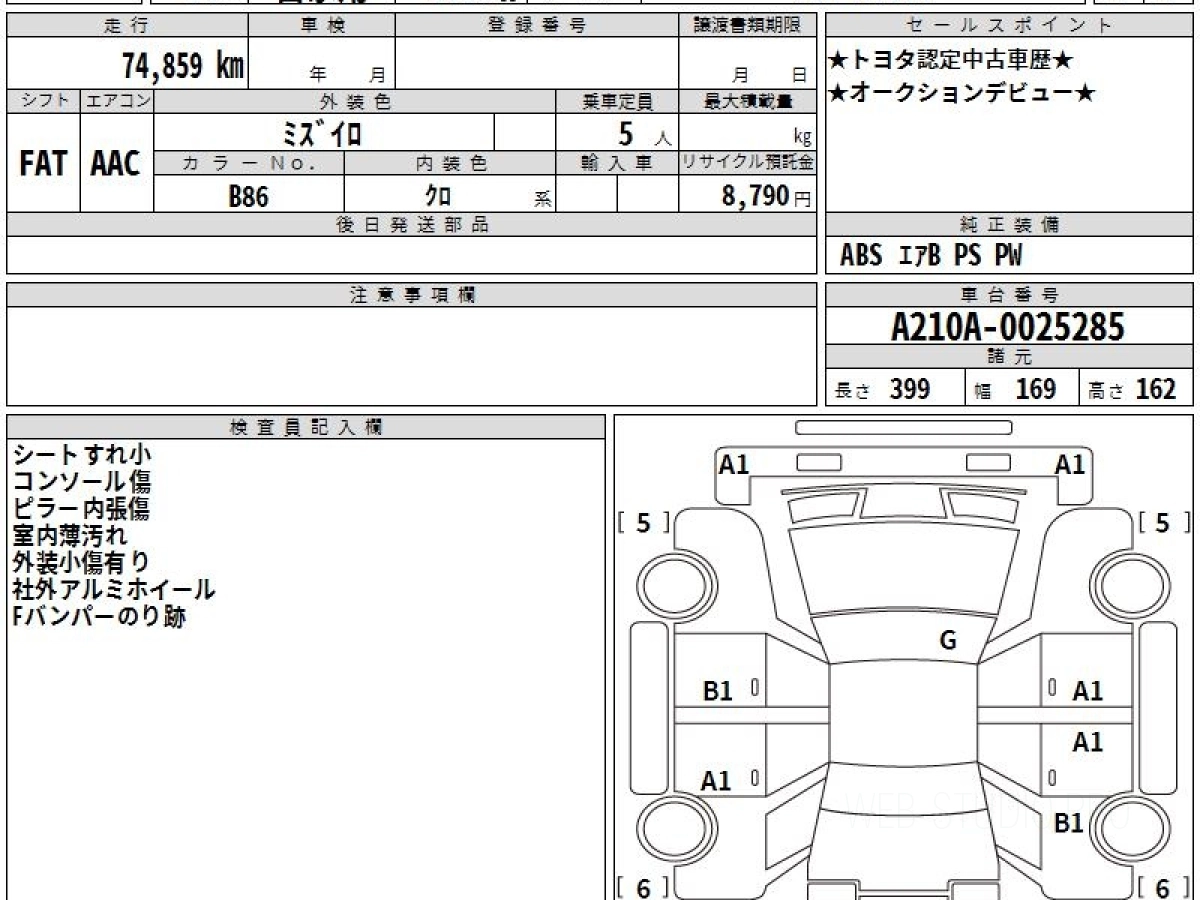Viewport: 1200px width, 900px height.
Task: Click the height value 高さ 162
Action: tap(1133, 390)
